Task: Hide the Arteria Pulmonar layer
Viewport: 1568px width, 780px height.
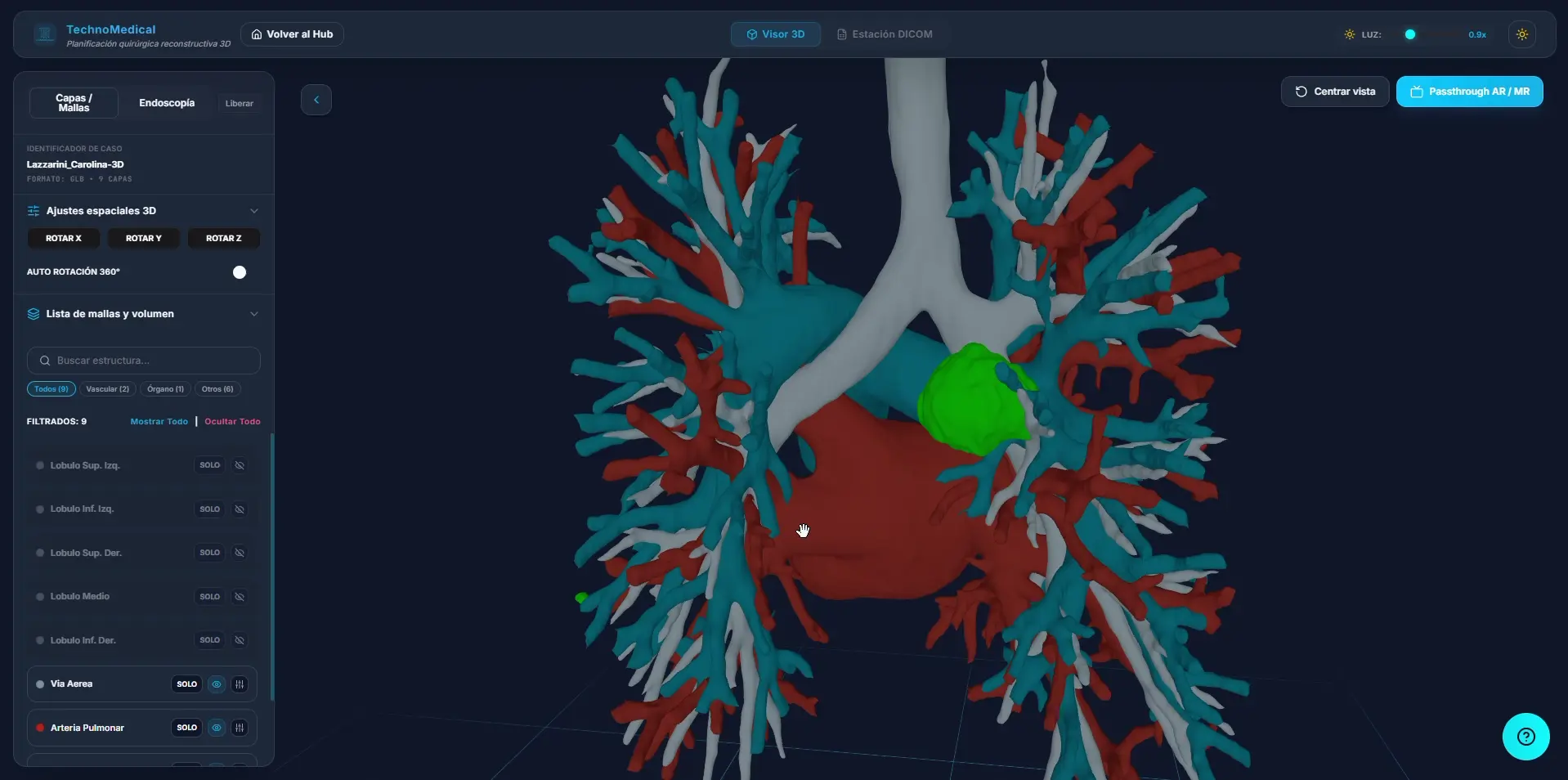Action: point(217,728)
